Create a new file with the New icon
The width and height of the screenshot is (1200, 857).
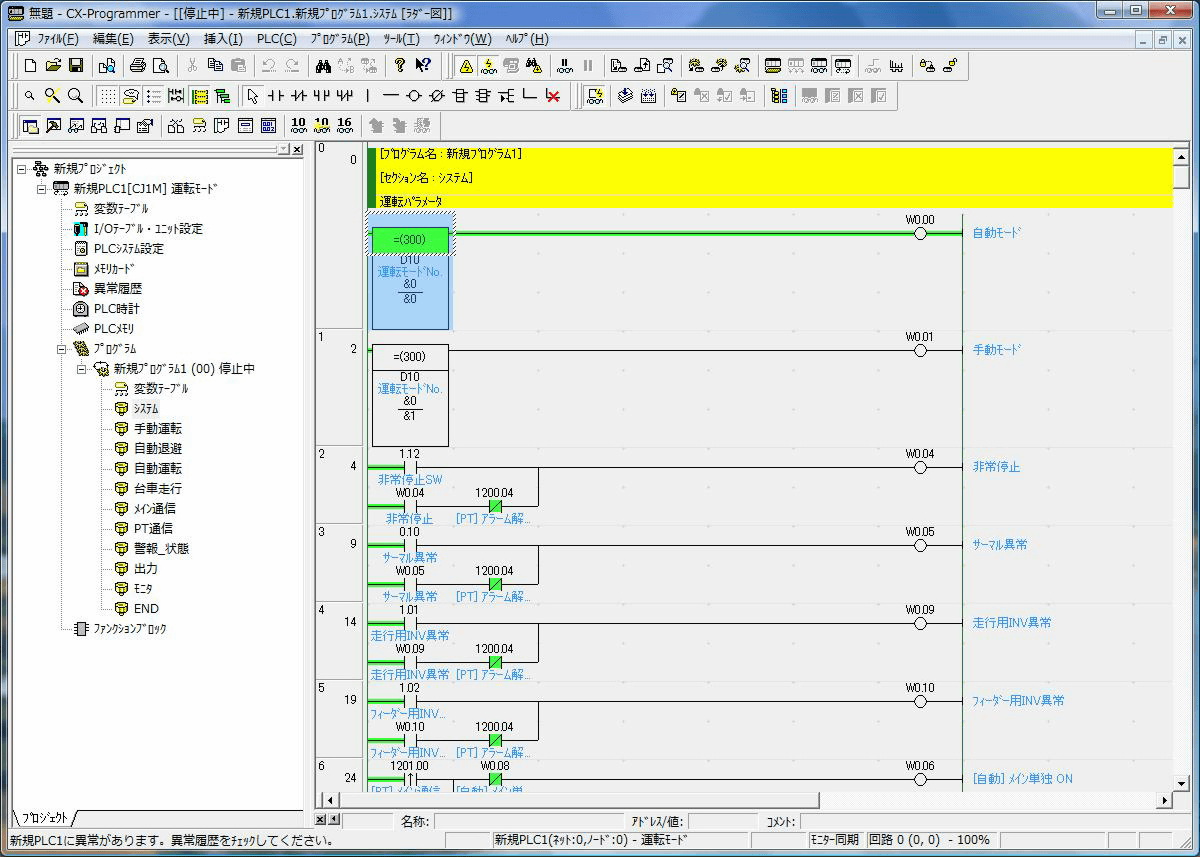point(30,66)
